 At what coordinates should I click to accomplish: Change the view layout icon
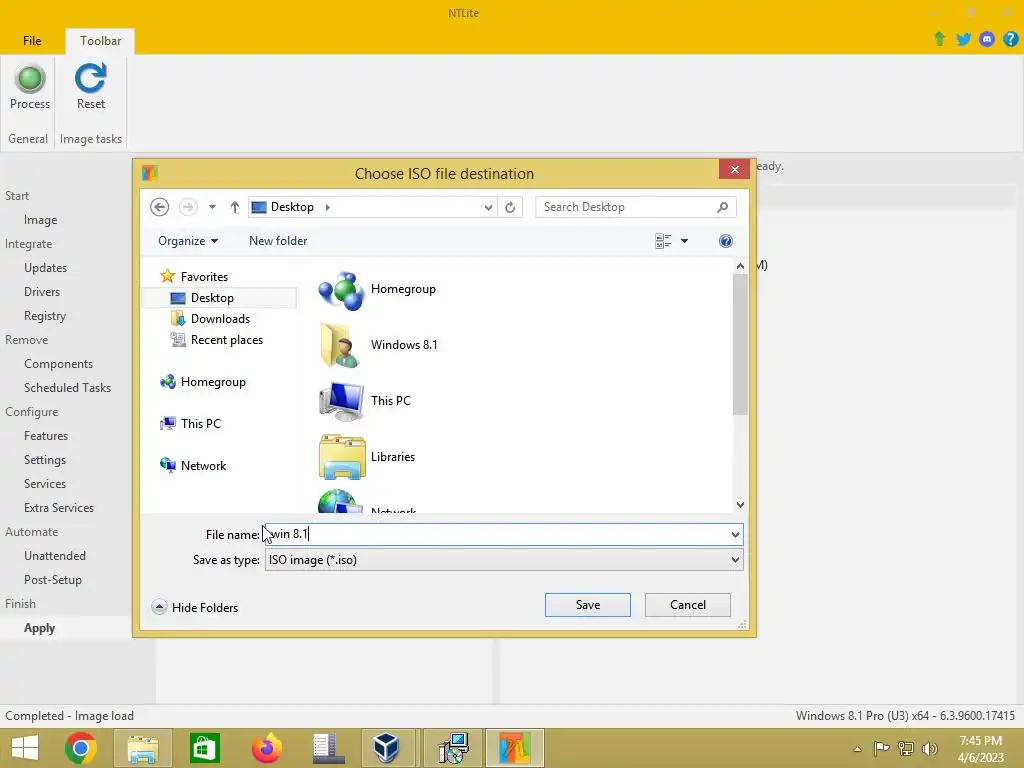point(663,241)
